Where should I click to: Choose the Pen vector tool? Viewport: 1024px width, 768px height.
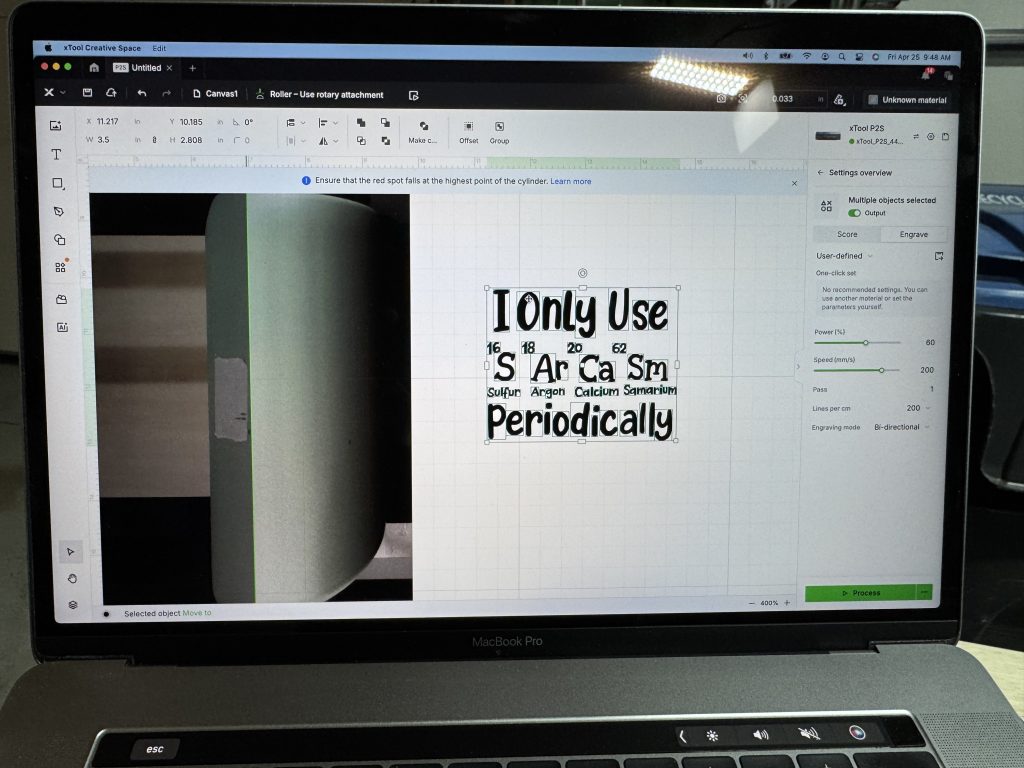coord(58,212)
